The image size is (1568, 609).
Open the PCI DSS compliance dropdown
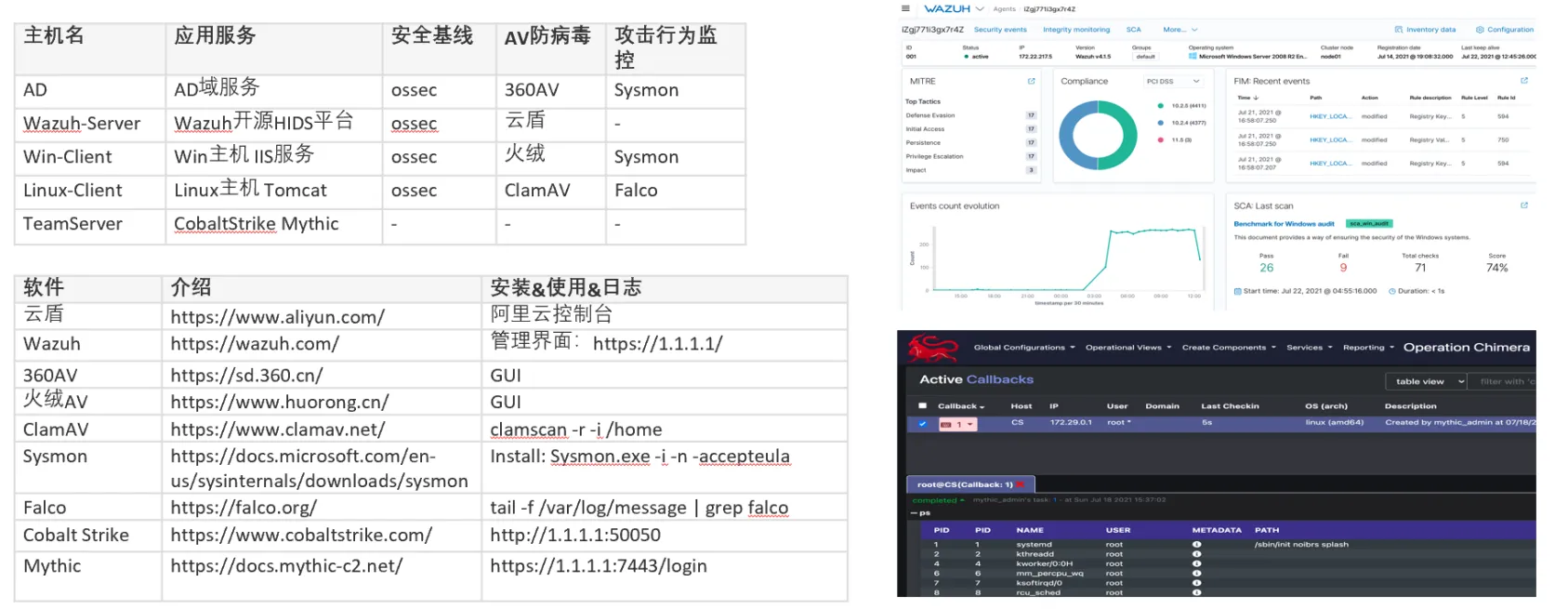(1173, 82)
